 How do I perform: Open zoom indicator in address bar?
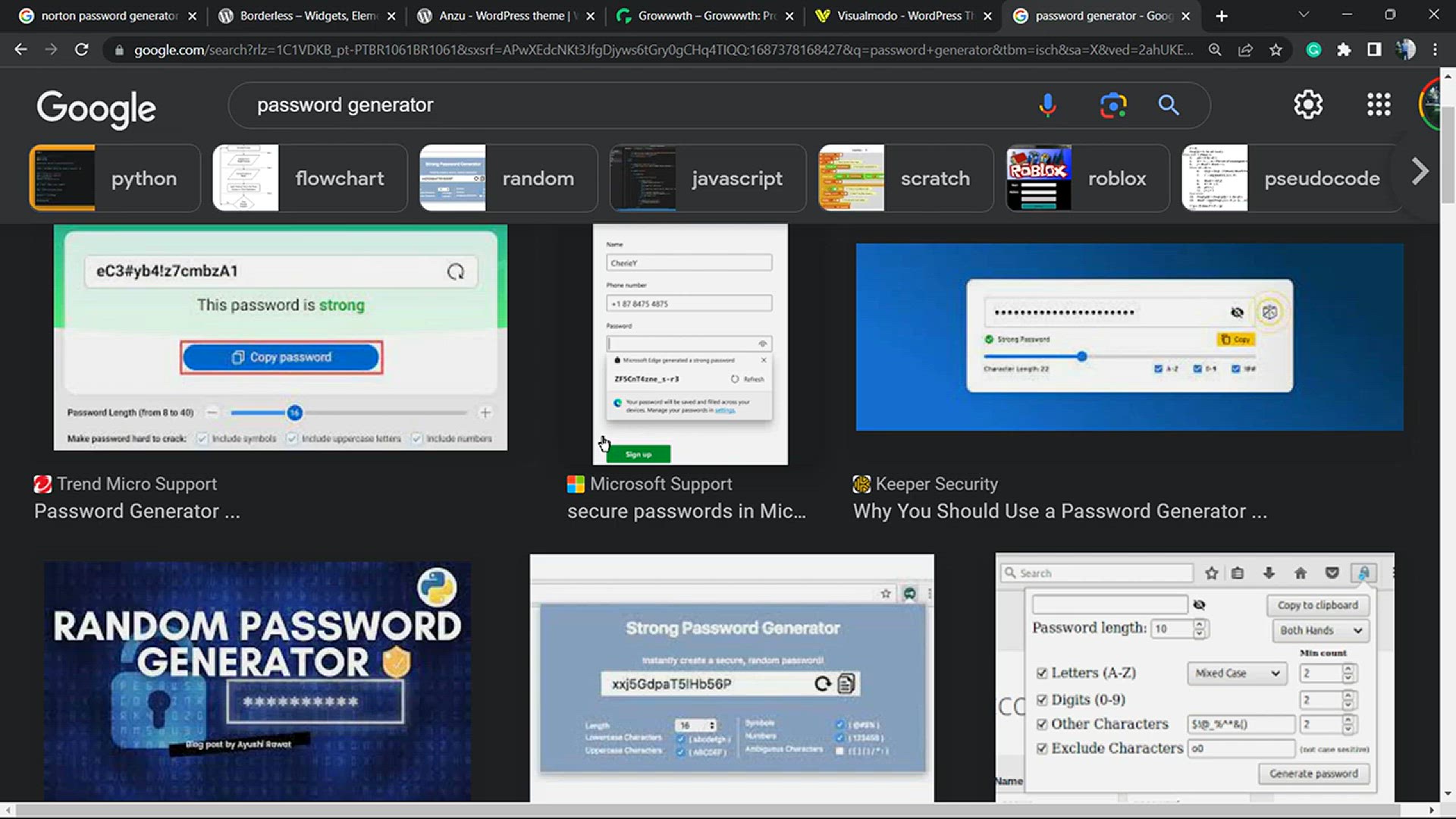pyautogui.click(x=1215, y=49)
